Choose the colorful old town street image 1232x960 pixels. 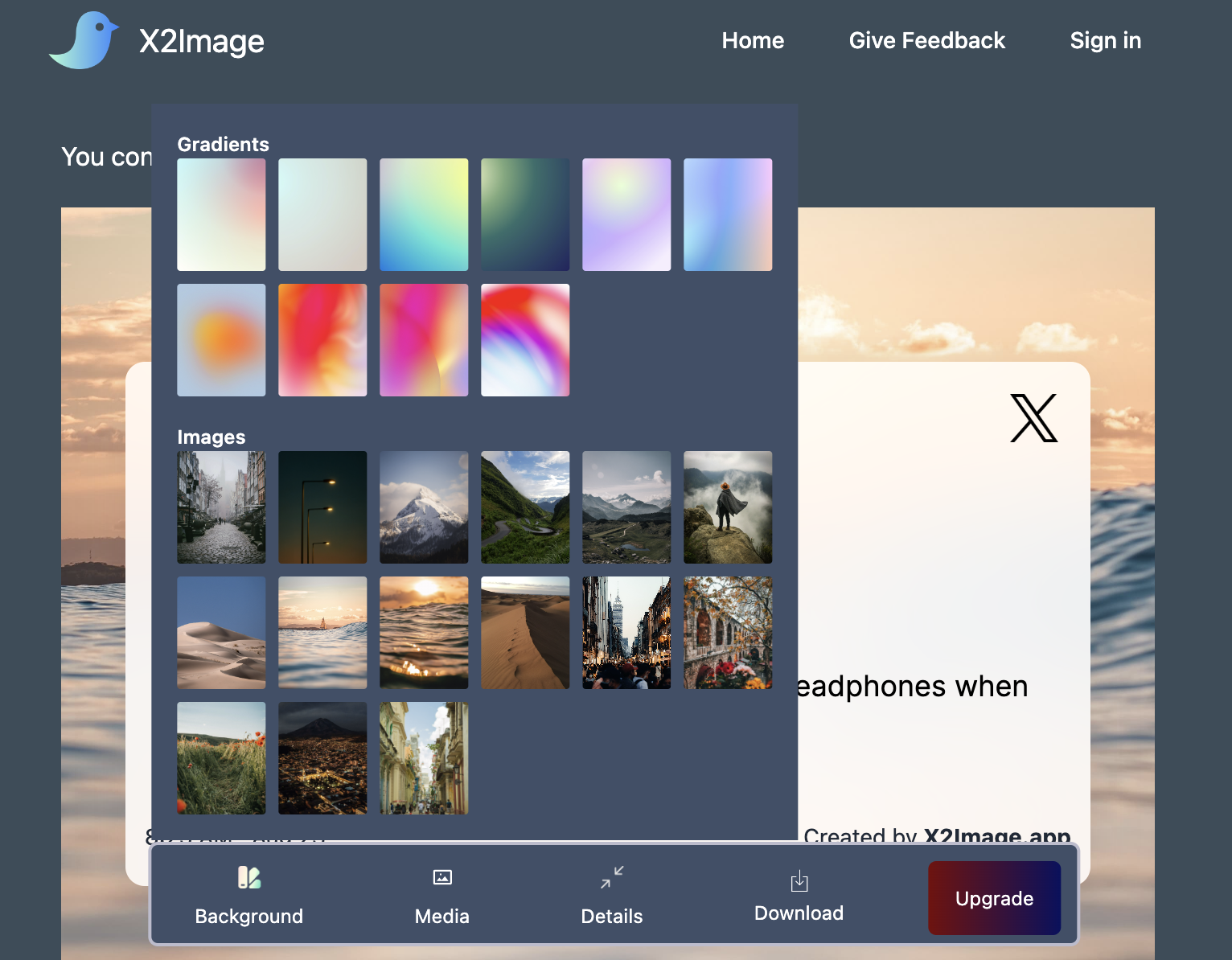(x=424, y=758)
